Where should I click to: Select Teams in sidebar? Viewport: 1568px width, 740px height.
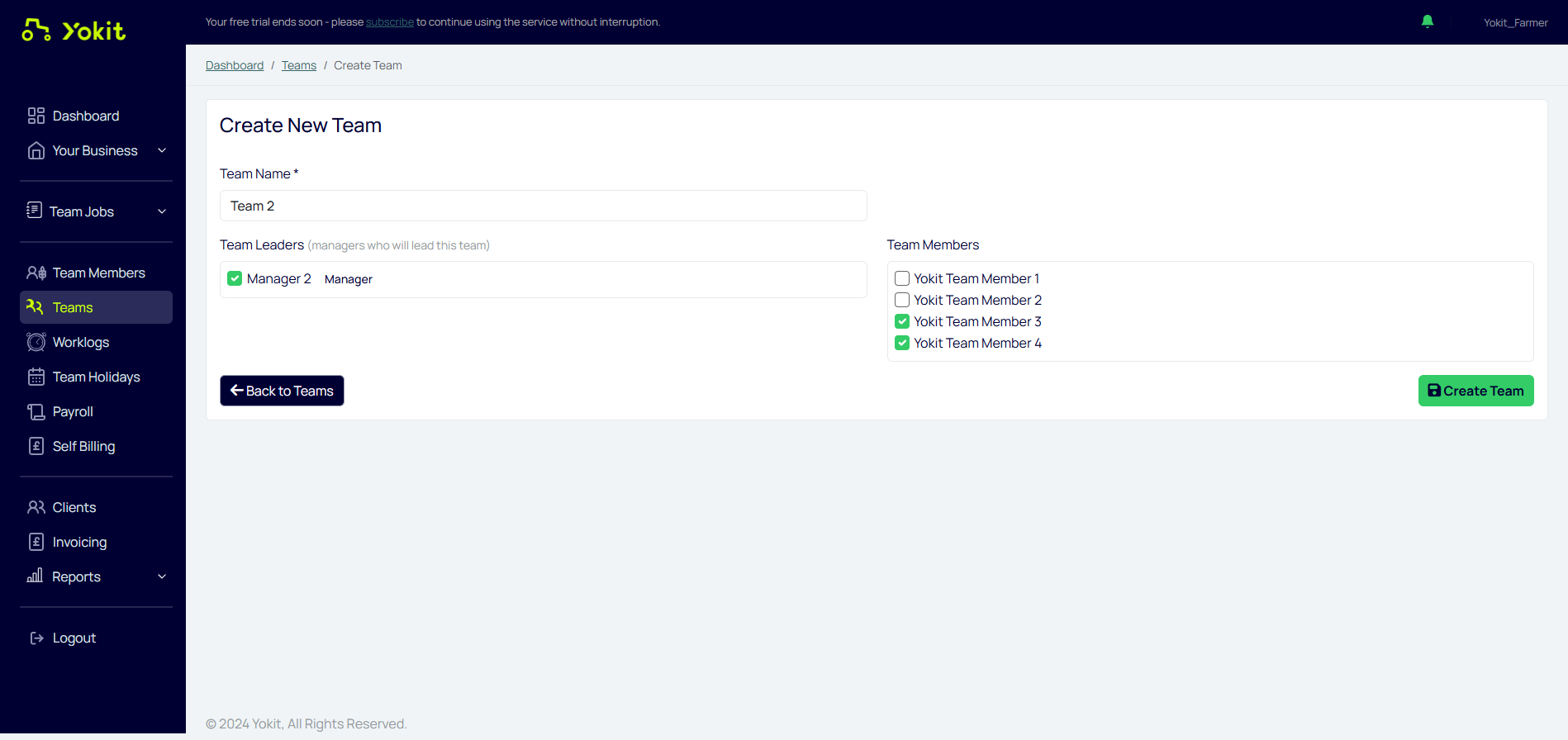tap(96, 307)
